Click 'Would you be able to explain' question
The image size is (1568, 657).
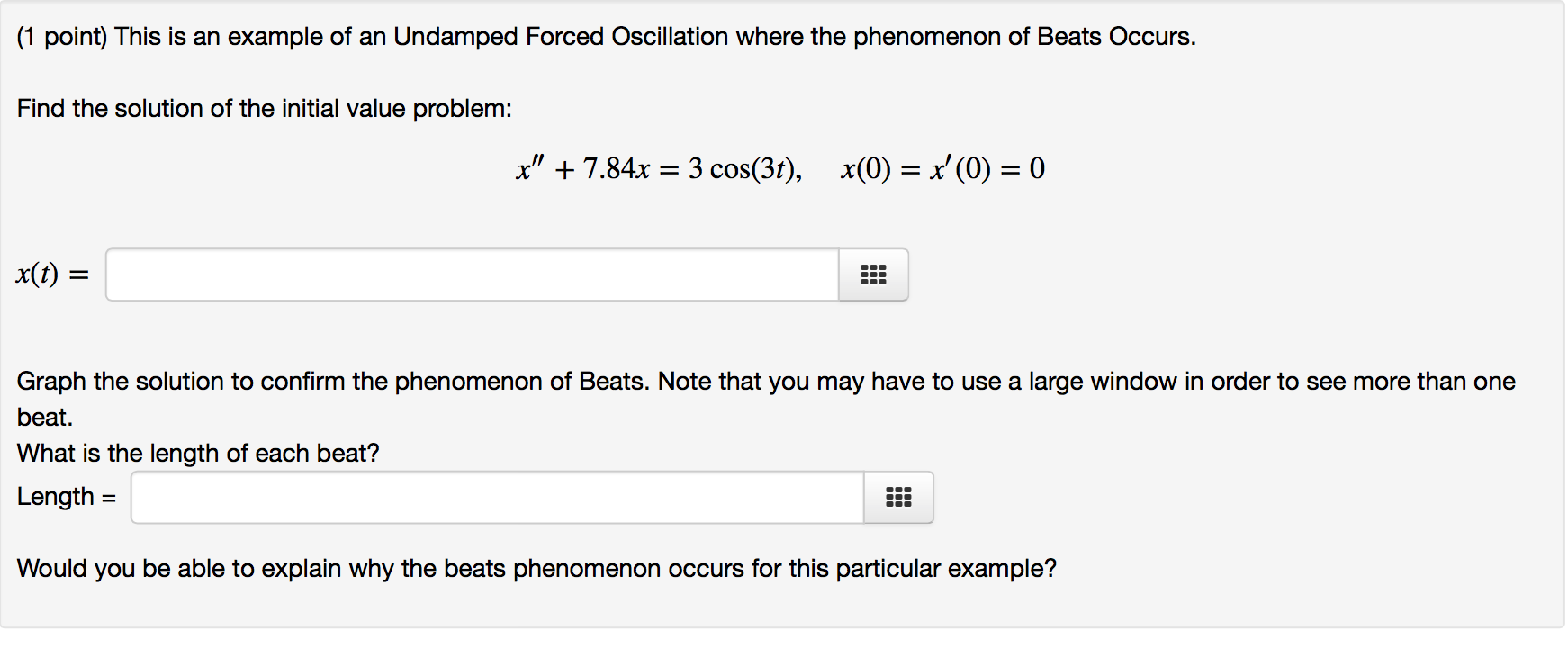(x=536, y=569)
